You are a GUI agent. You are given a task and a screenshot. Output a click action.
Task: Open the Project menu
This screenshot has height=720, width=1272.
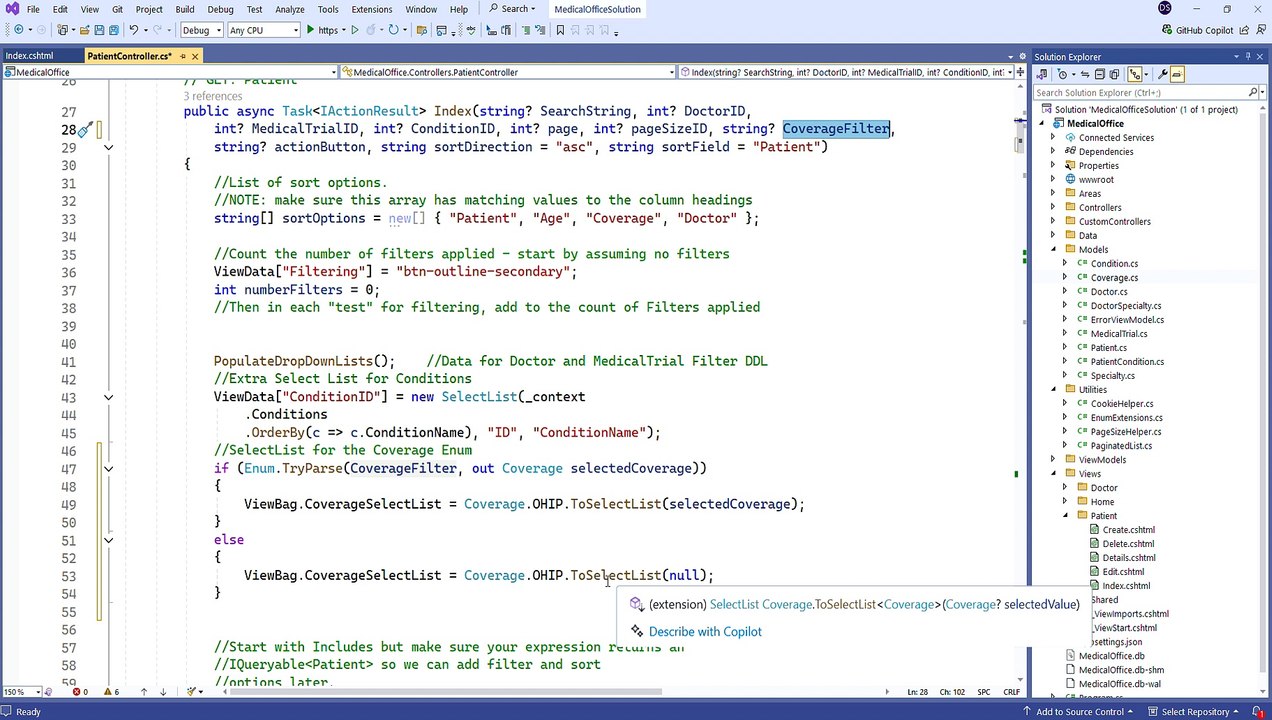click(149, 9)
